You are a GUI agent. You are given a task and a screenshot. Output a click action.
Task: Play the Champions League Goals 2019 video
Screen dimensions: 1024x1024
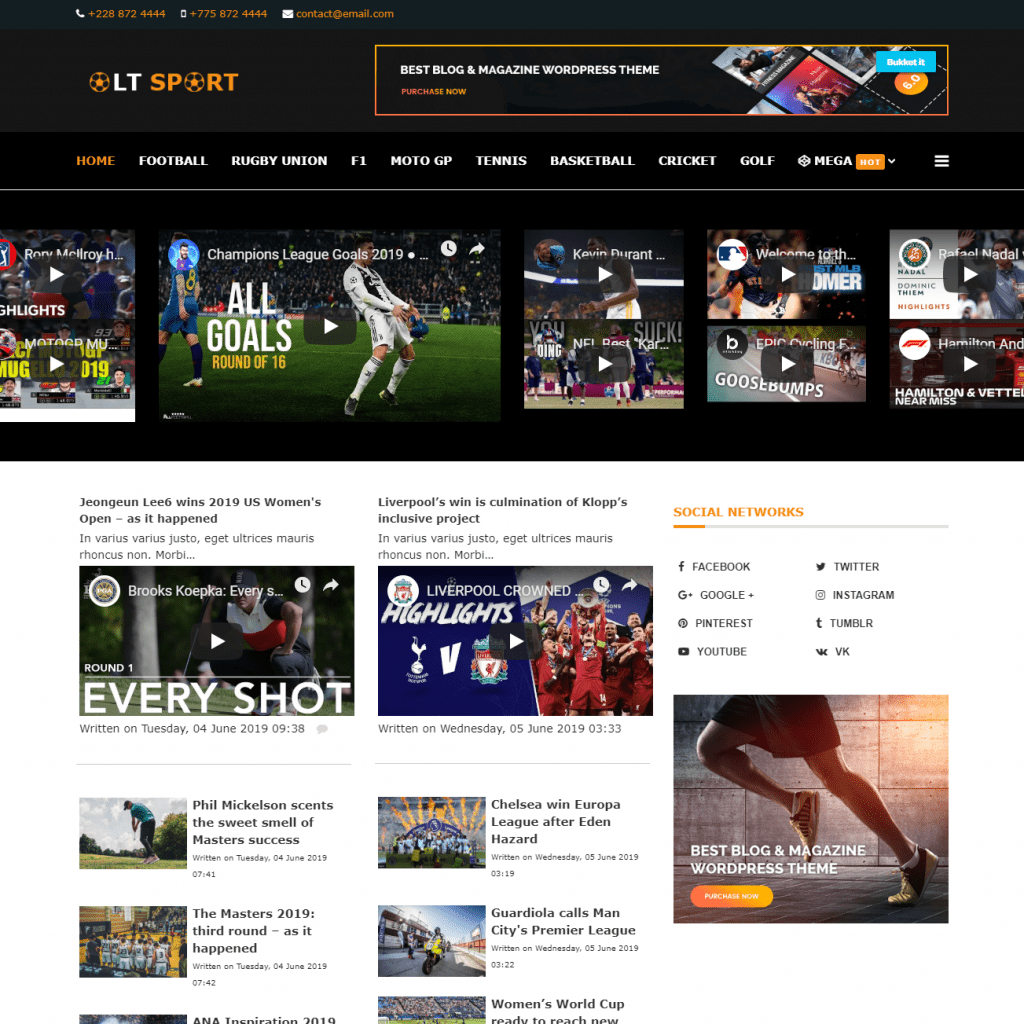tap(330, 326)
